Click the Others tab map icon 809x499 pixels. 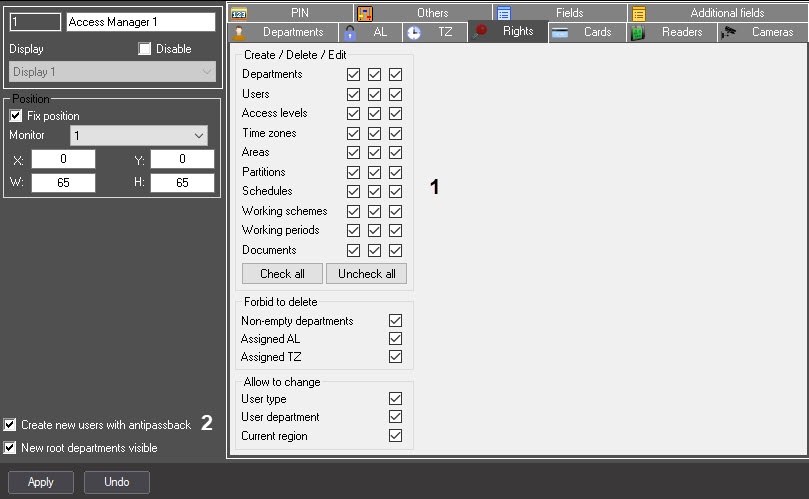[x=365, y=13]
